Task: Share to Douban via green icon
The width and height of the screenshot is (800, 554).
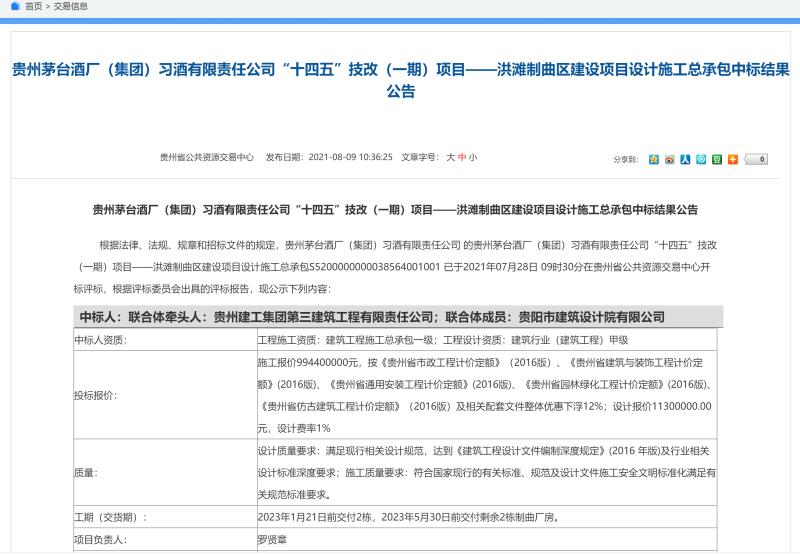Action: point(717,159)
